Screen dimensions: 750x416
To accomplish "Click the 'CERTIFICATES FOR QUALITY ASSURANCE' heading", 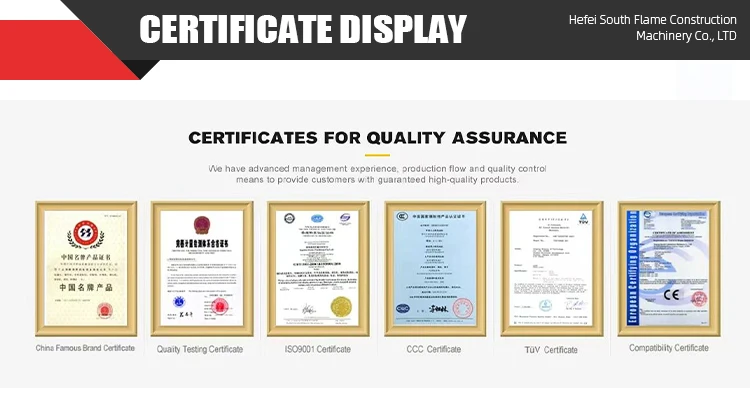I will [x=377, y=137].
